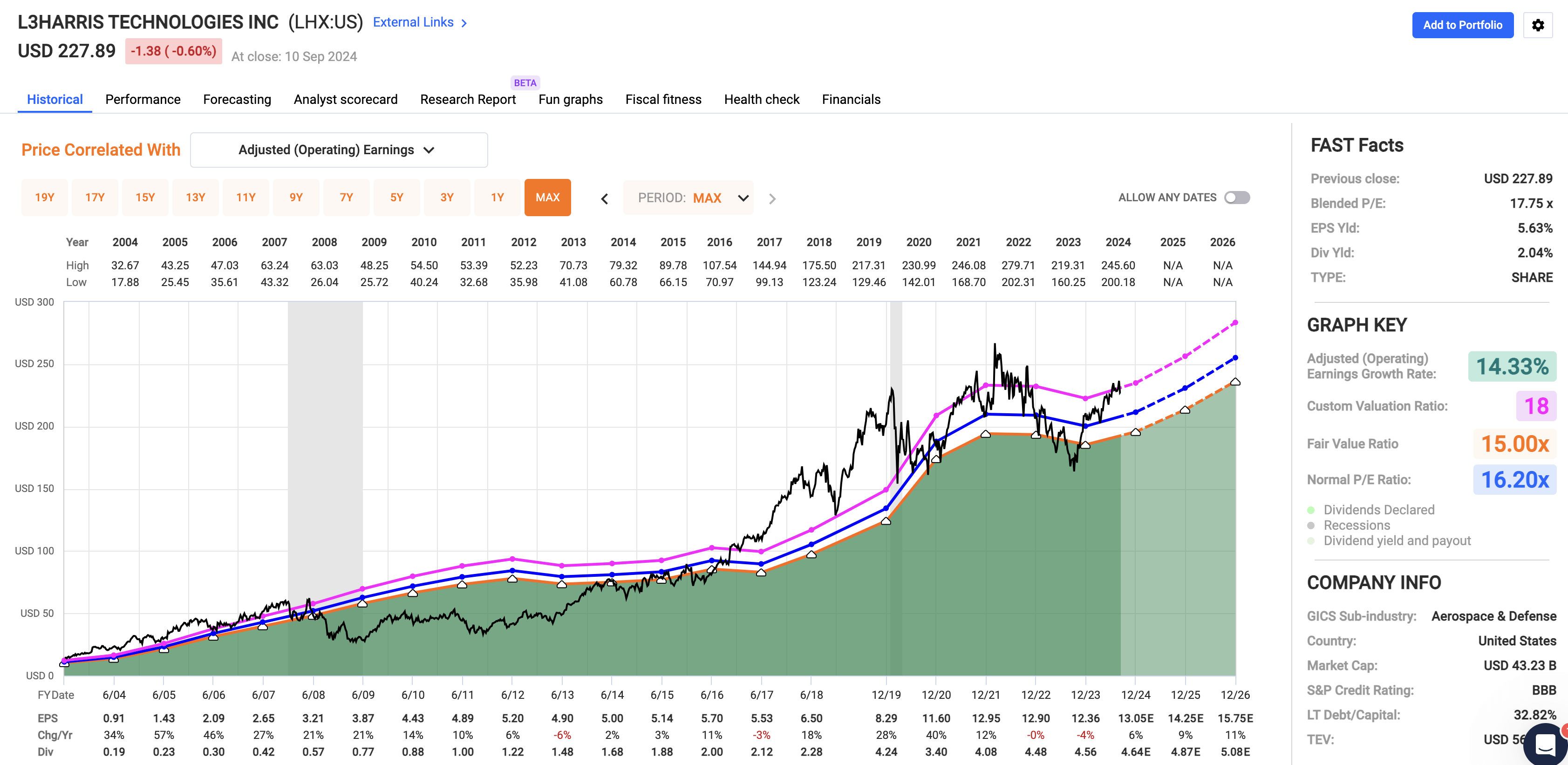Go to previous period with left arrow
This screenshot has height=765, width=1568.
[x=605, y=198]
